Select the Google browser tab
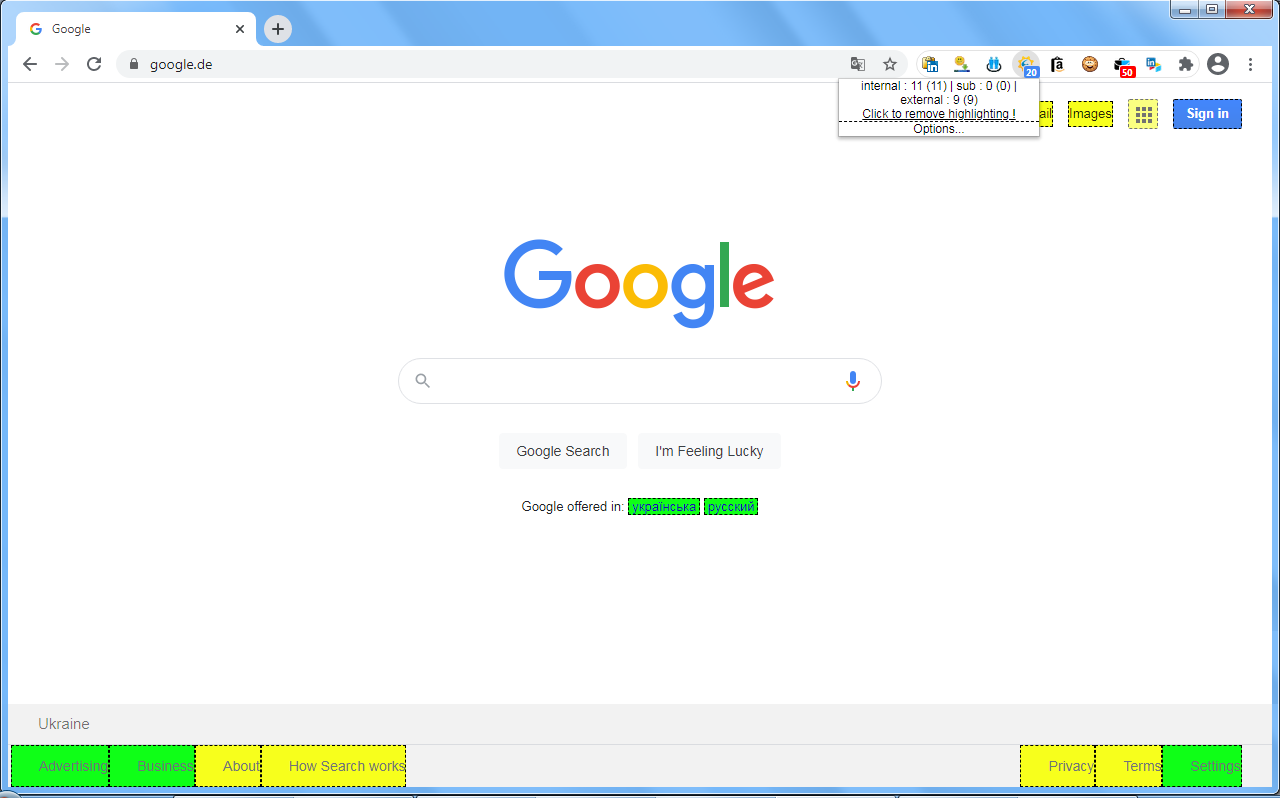Viewport: 1280px width, 800px height. tap(136, 29)
